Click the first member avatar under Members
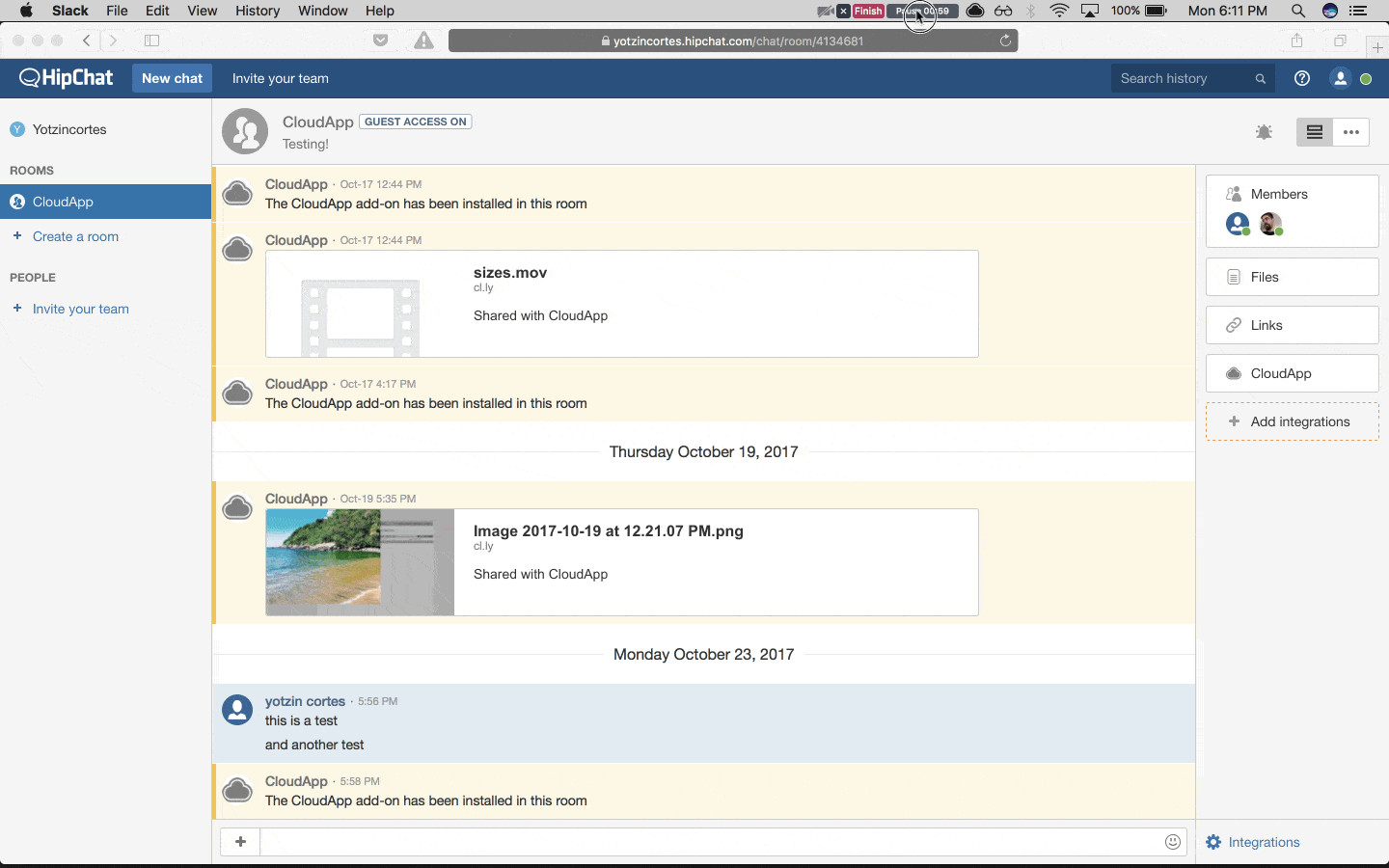The image size is (1389, 868). pos(1238,224)
